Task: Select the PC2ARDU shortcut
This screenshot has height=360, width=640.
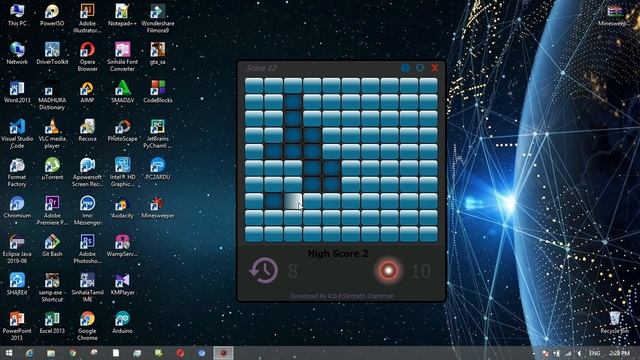Action: (158, 168)
